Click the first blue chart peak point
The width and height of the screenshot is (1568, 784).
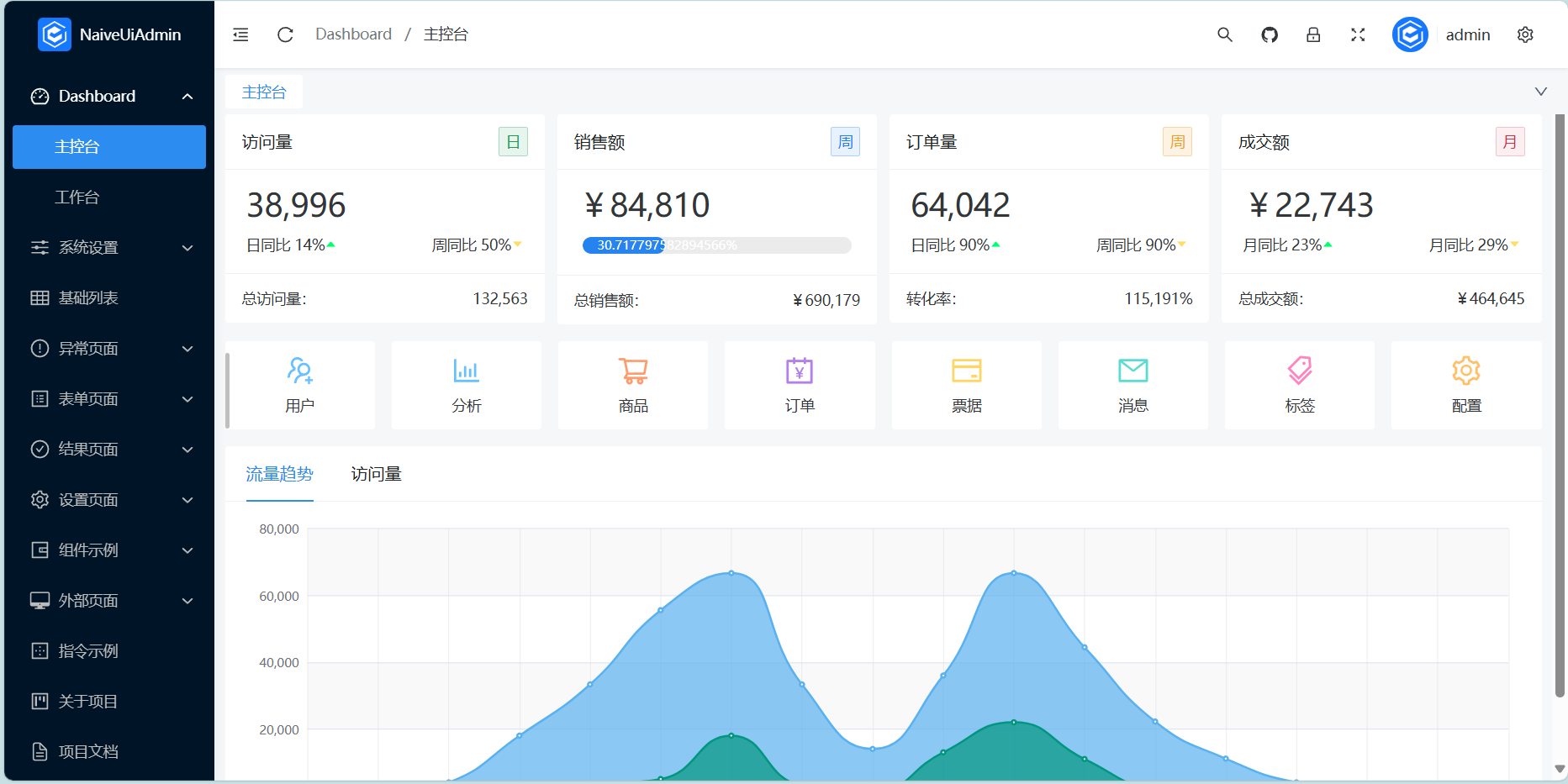(731, 573)
